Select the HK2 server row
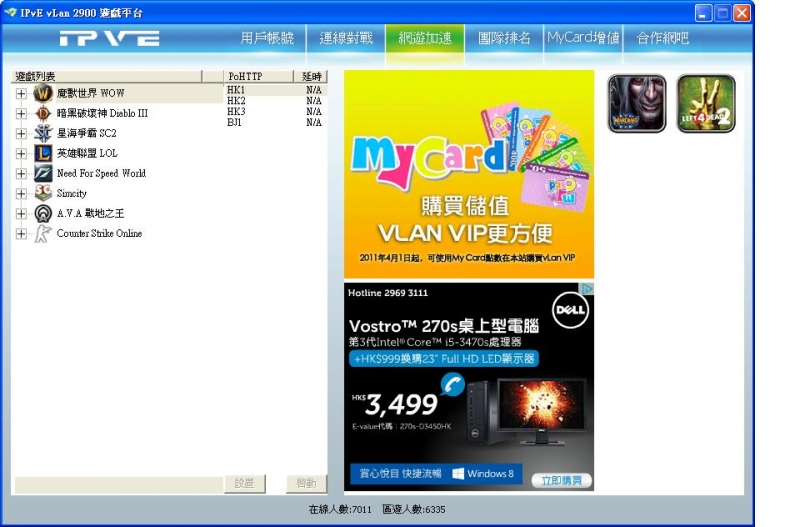Viewport: 800px width, 527px height. 275,101
